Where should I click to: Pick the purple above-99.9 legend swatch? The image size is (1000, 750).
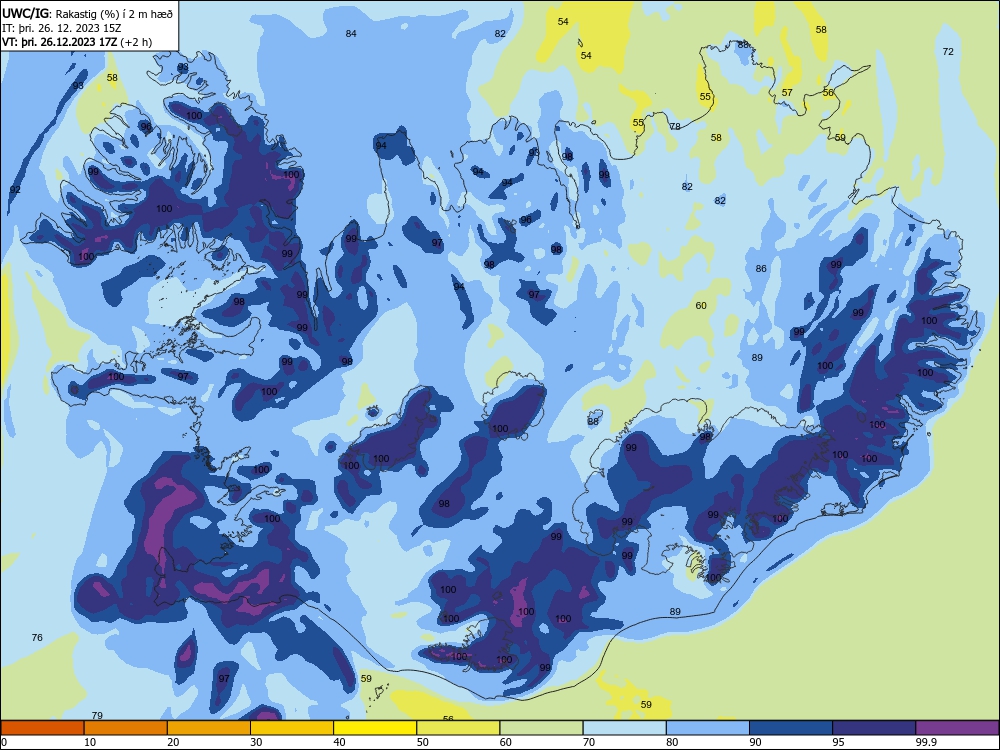coord(957,728)
